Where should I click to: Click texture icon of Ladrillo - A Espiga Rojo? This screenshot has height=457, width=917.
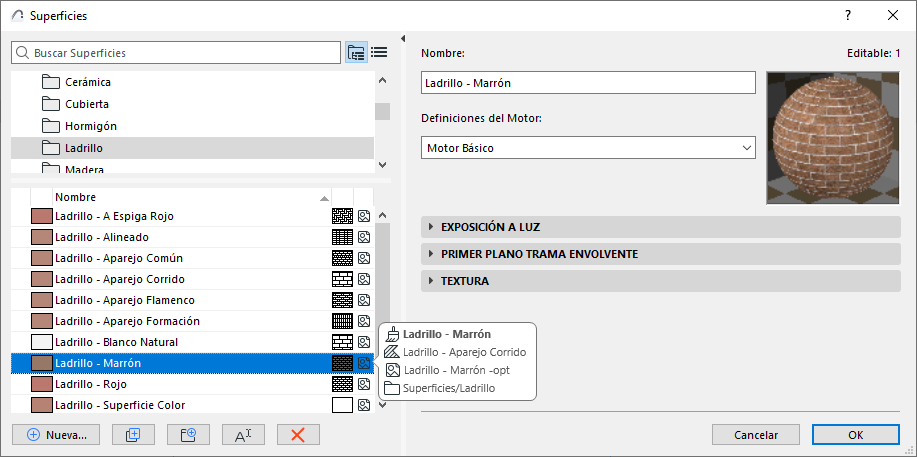click(x=364, y=216)
